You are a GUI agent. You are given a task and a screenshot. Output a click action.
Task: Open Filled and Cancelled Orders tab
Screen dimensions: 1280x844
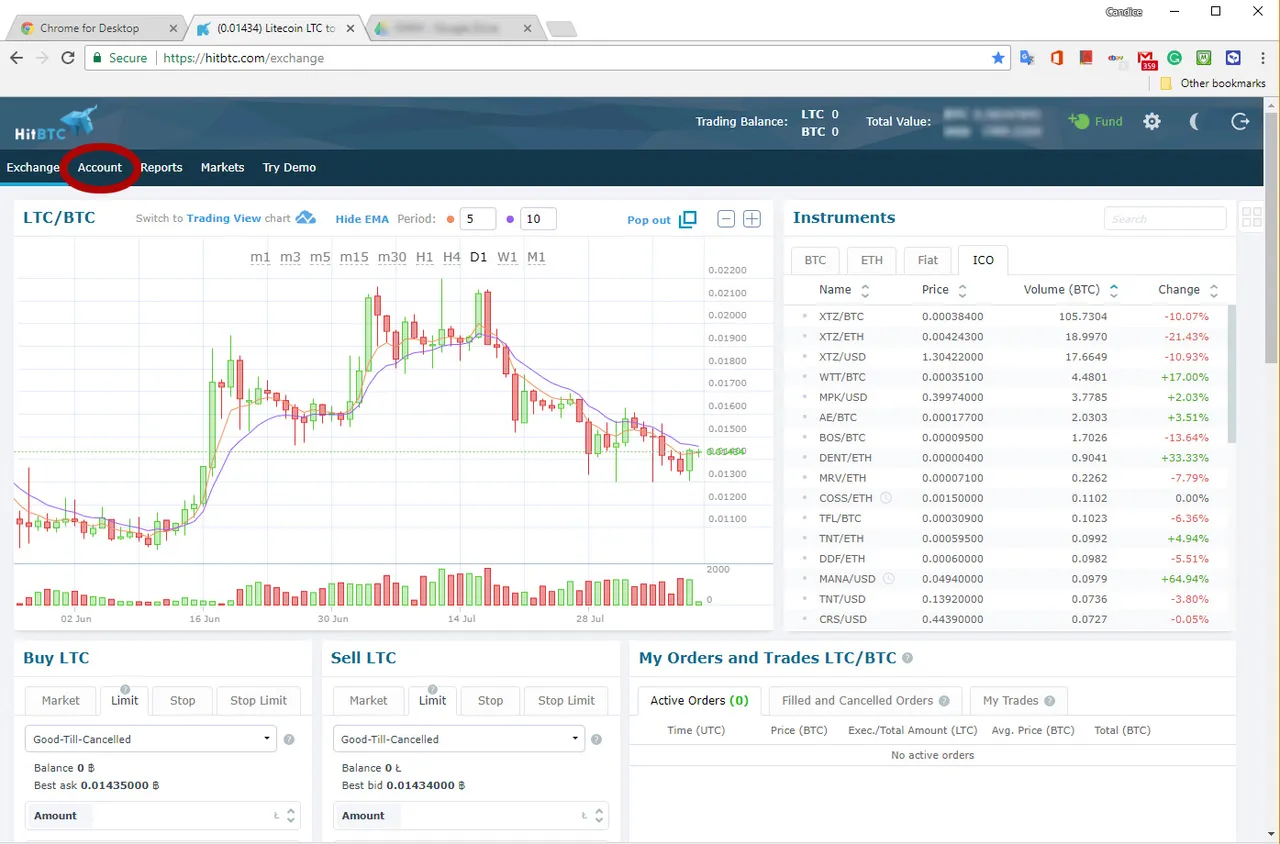866,701
